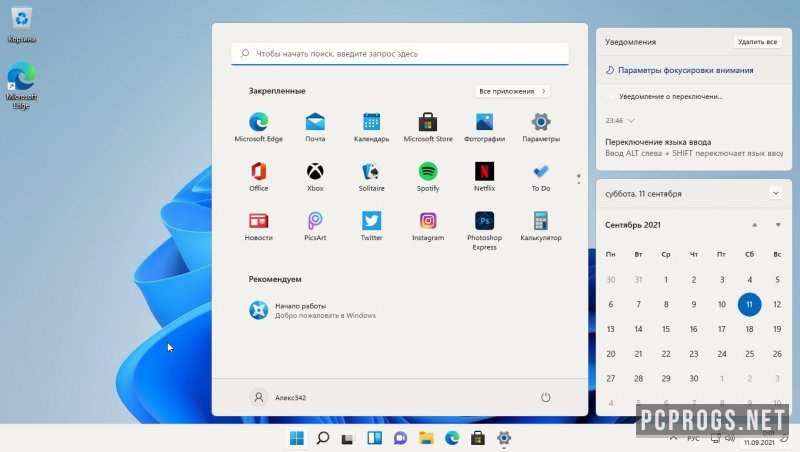Open the Instagram app

(x=428, y=226)
